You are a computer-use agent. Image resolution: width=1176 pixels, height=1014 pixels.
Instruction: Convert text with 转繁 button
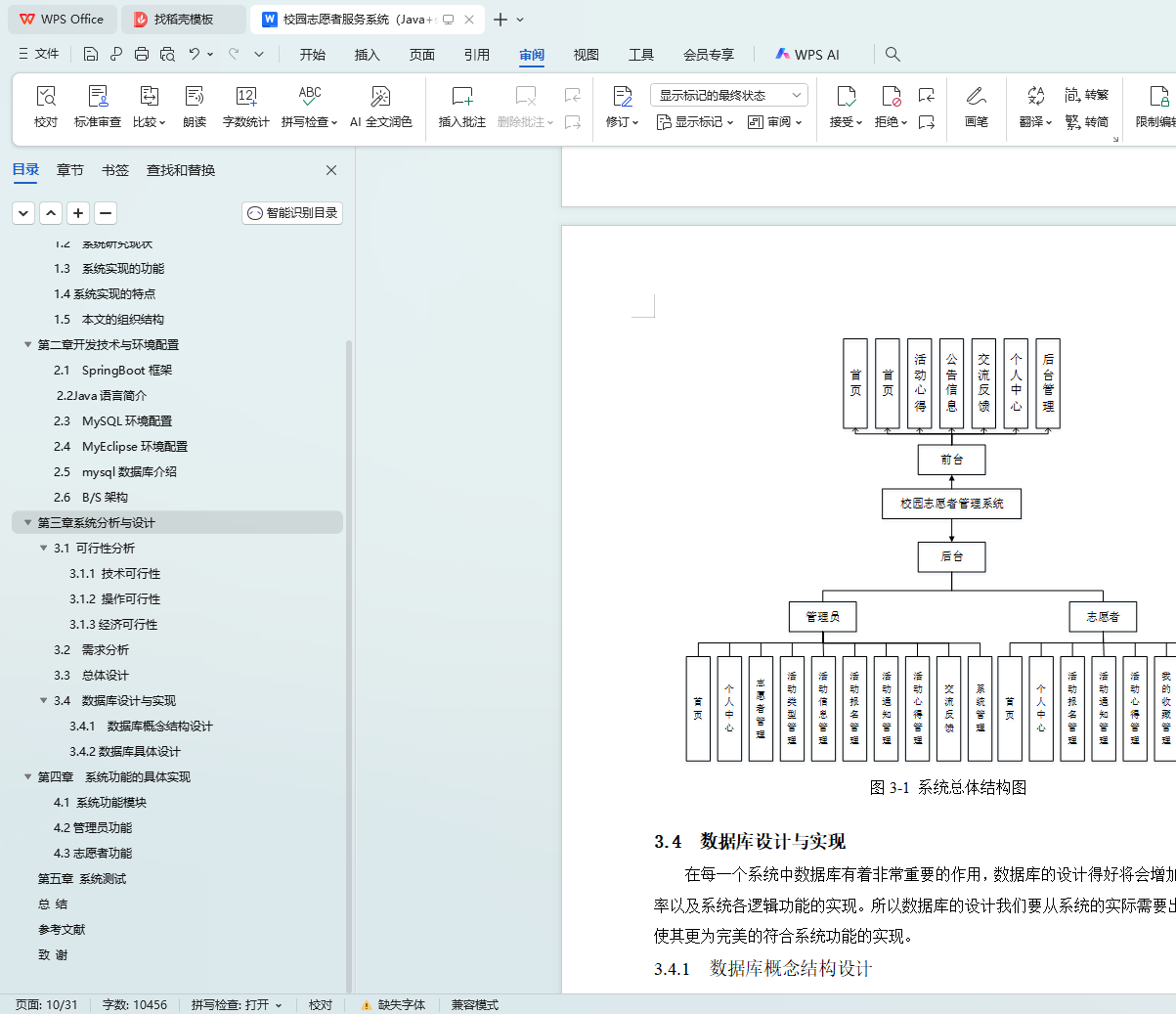(1087, 95)
